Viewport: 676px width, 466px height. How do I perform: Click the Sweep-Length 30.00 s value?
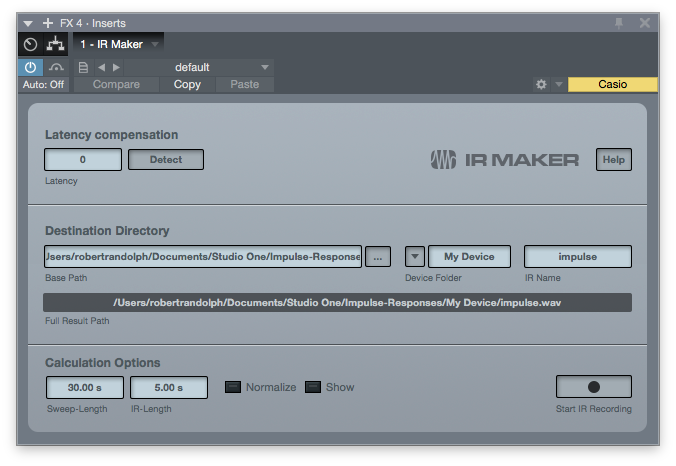pos(84,387)
